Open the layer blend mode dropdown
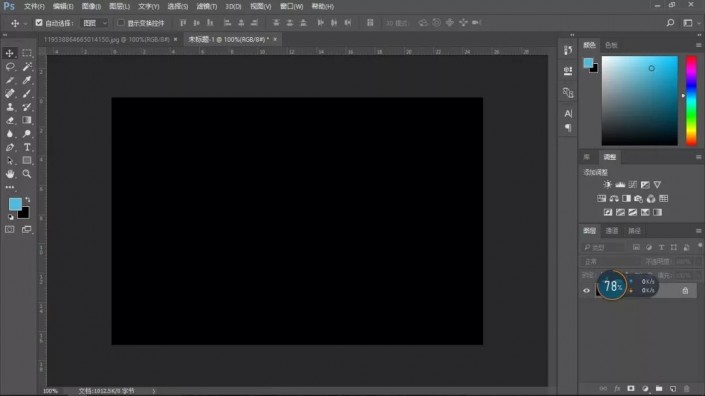705x396 pixels. (611, 262)
